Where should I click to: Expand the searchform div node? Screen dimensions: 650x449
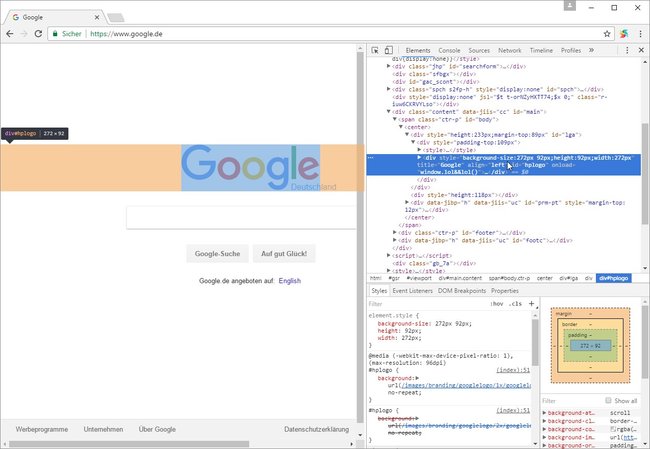[x=388, y=66]
